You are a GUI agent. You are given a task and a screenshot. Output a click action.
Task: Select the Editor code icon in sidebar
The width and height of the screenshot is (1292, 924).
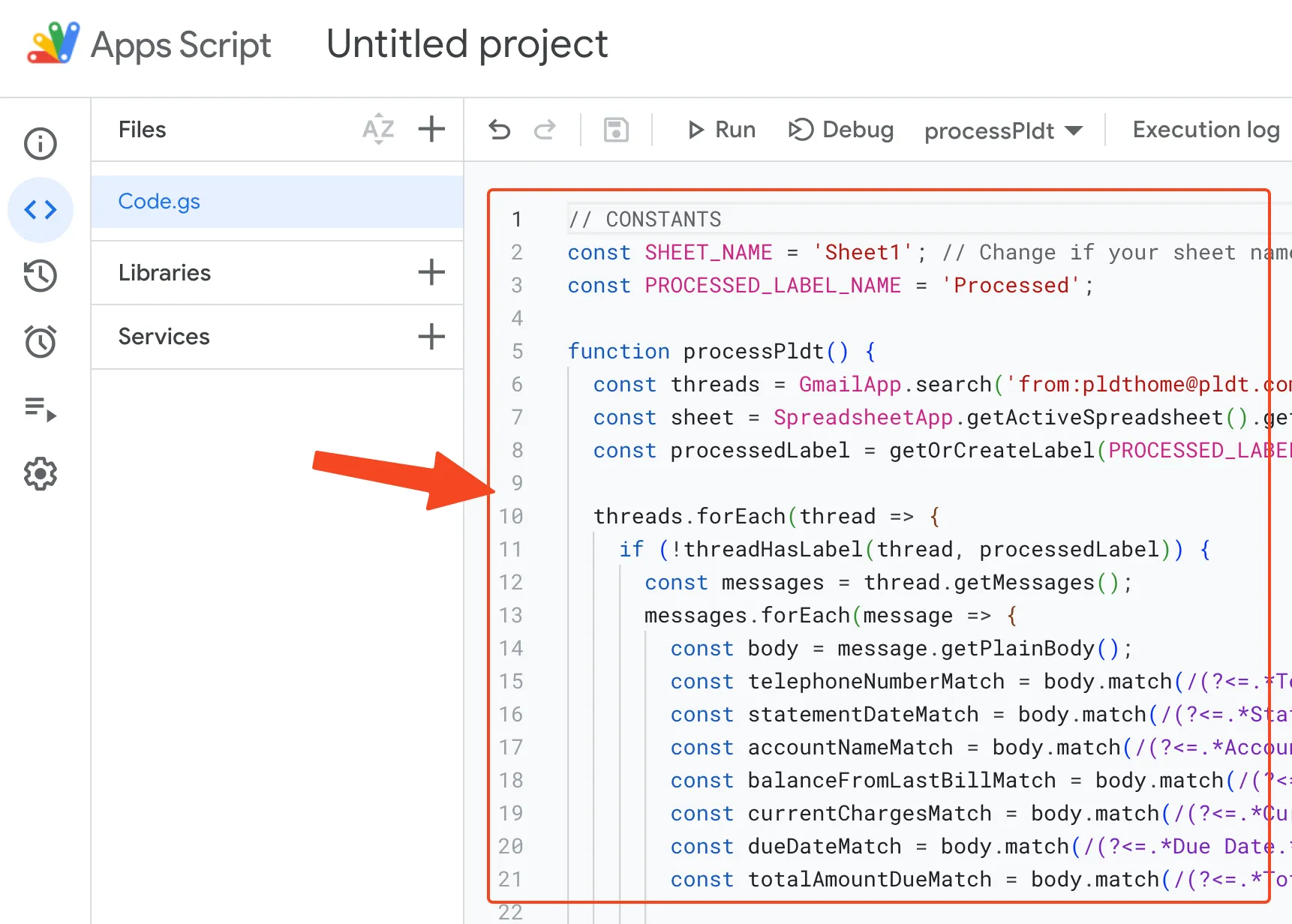coord(41,210)
